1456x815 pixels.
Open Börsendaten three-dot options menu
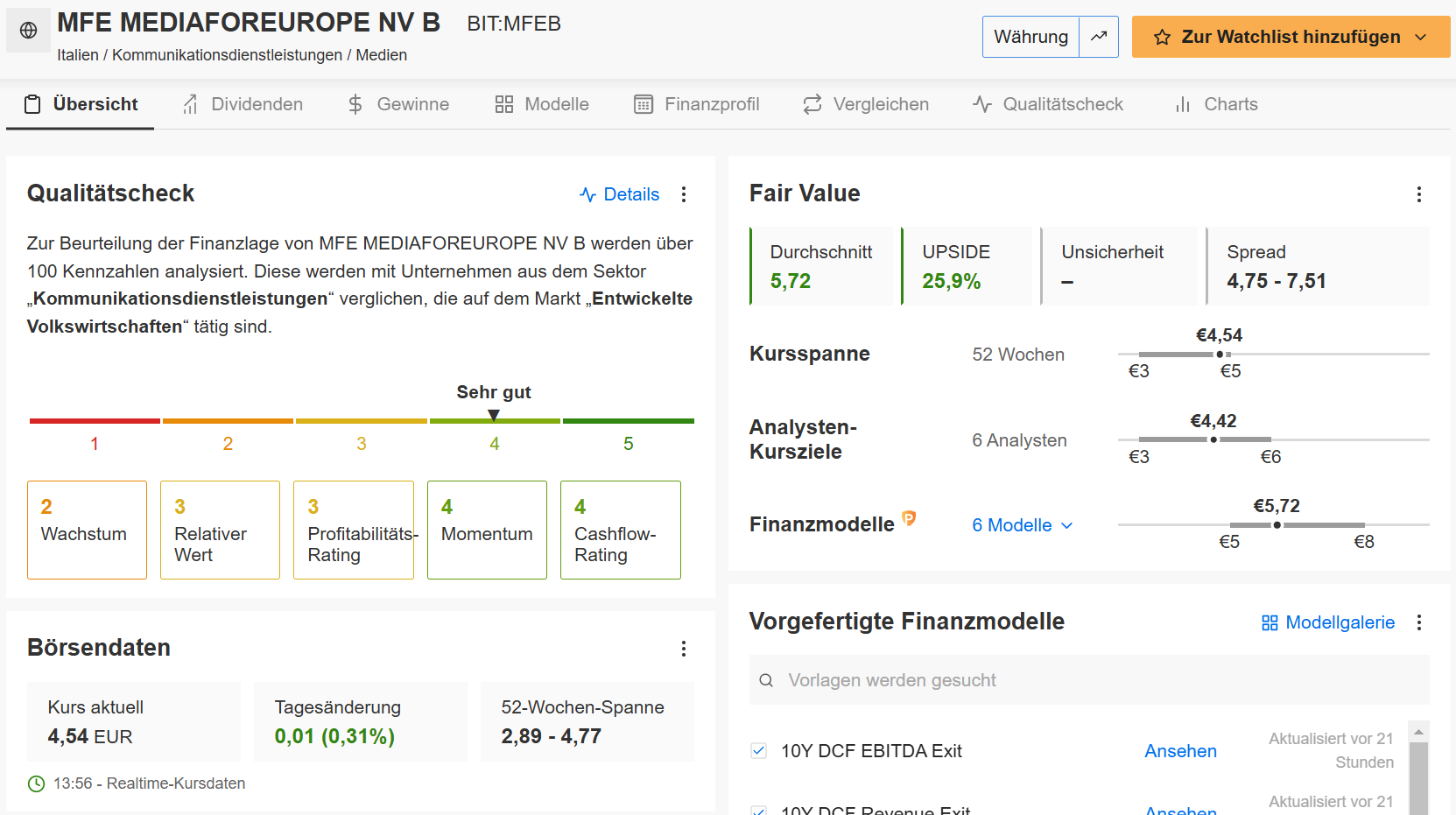(684, 649)
